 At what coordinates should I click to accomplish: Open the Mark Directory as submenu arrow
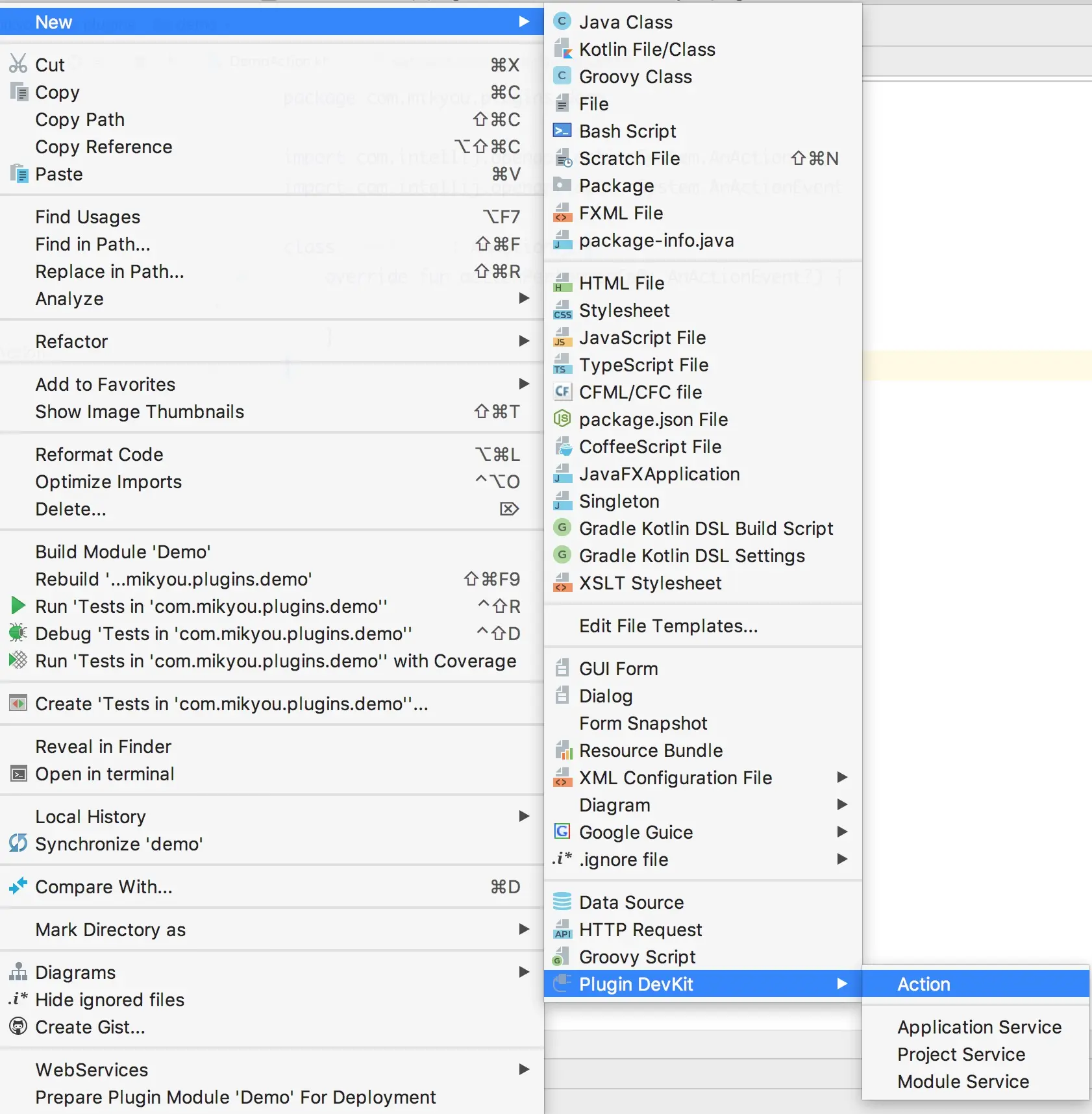[x=524, y=929]
